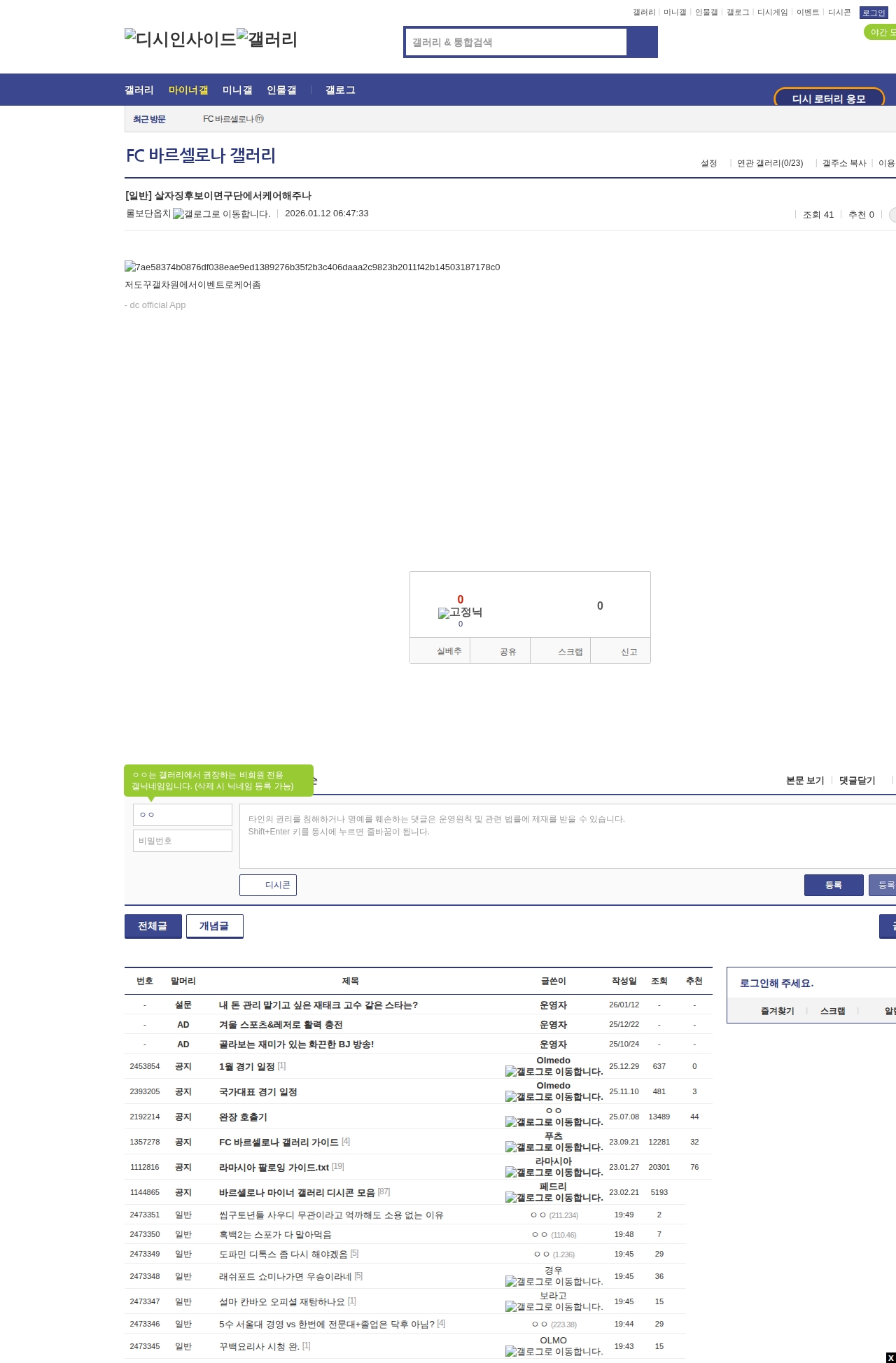The image size is (896, 1363).
Task: Click the blue search button beside the search field
Action: (643, 42)
